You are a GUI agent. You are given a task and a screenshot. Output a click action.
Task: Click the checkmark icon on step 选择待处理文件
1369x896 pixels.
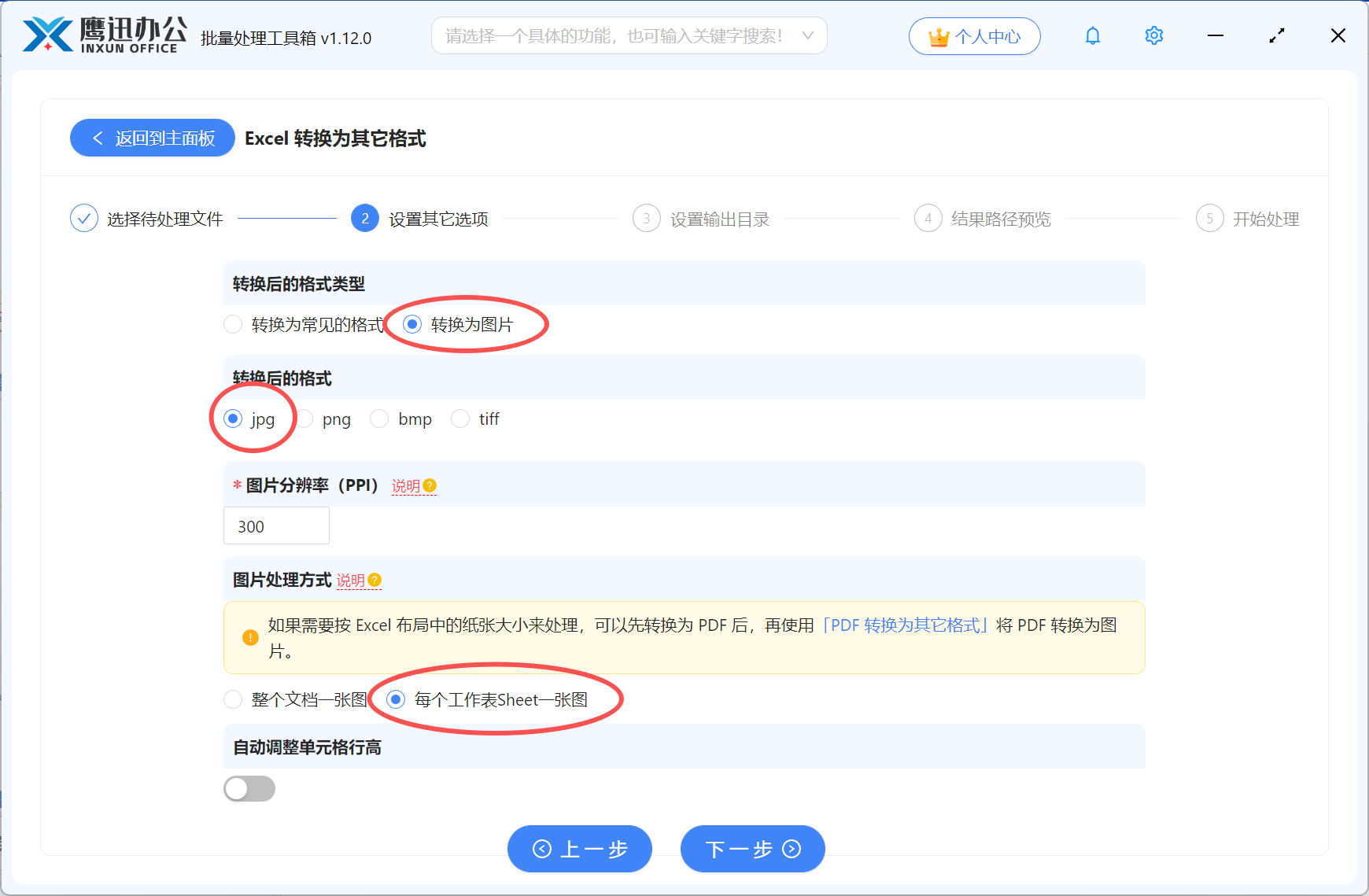84,218
